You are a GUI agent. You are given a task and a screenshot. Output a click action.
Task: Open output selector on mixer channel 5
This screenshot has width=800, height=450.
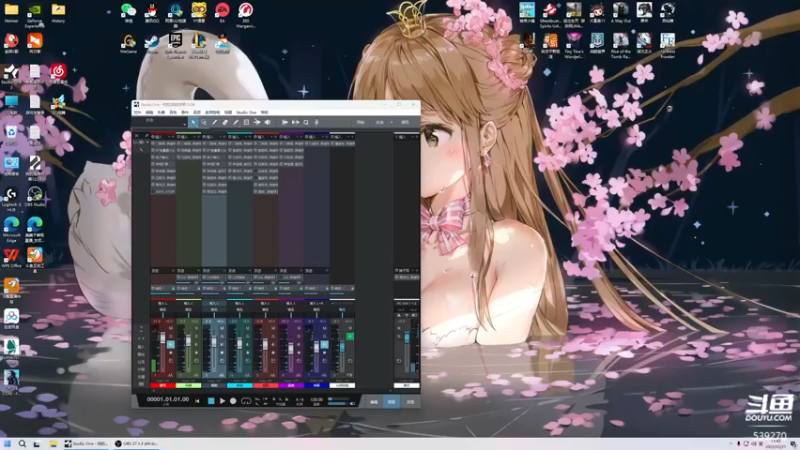coord(265,310)
